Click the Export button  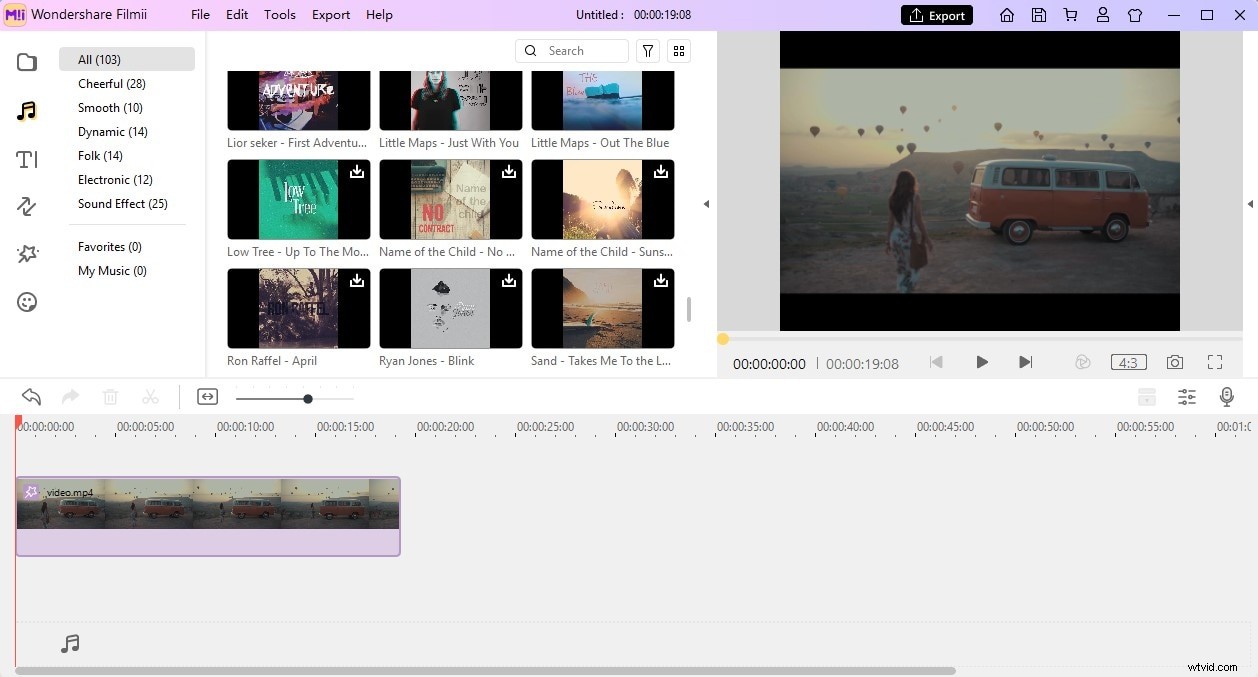click(936, 15)
